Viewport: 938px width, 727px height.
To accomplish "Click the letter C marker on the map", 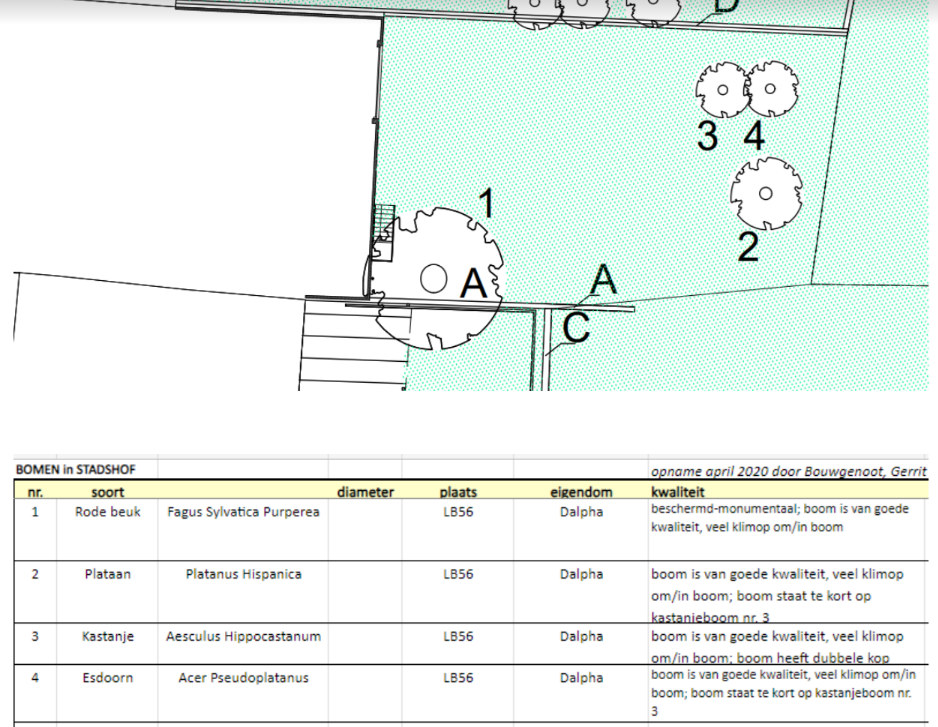I will (x=574, y=328).
